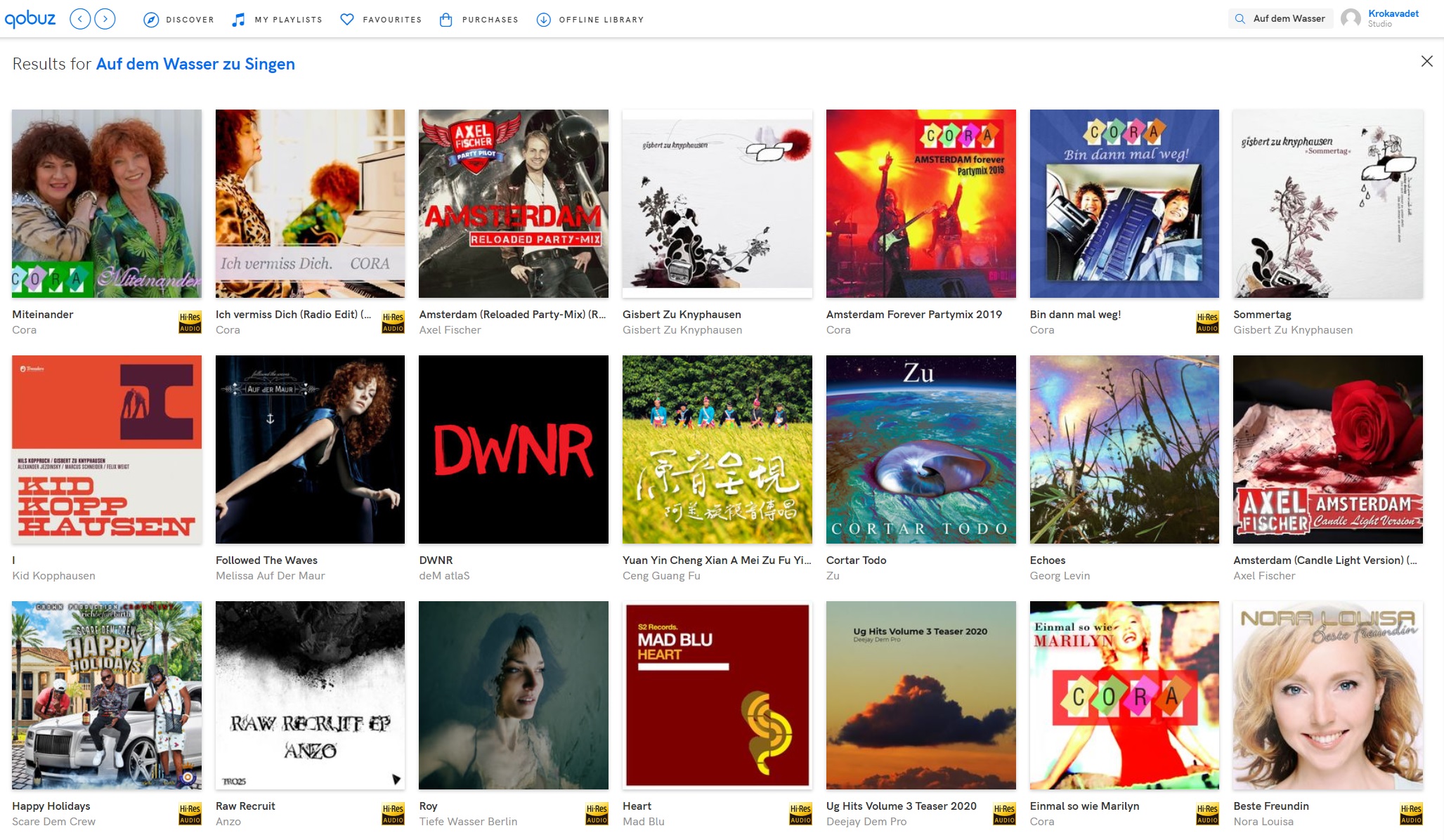Open the Mad Blu Heart cover
The width and height of the screenshot is (1444, 840).
pos(717,695)
